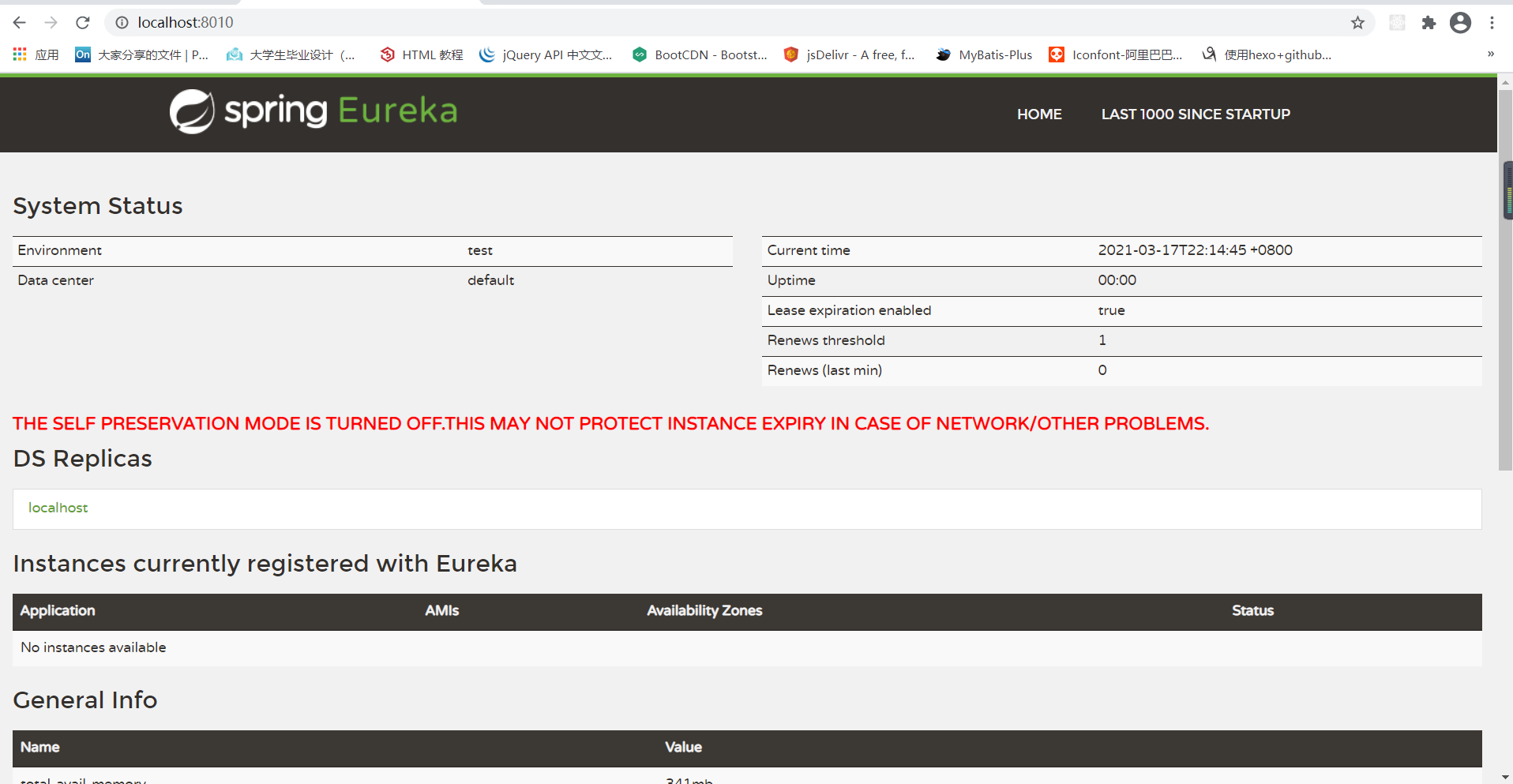The image size is (1513, 784).
Task: Open the extensions puzzle icon
Action: 1429,23
